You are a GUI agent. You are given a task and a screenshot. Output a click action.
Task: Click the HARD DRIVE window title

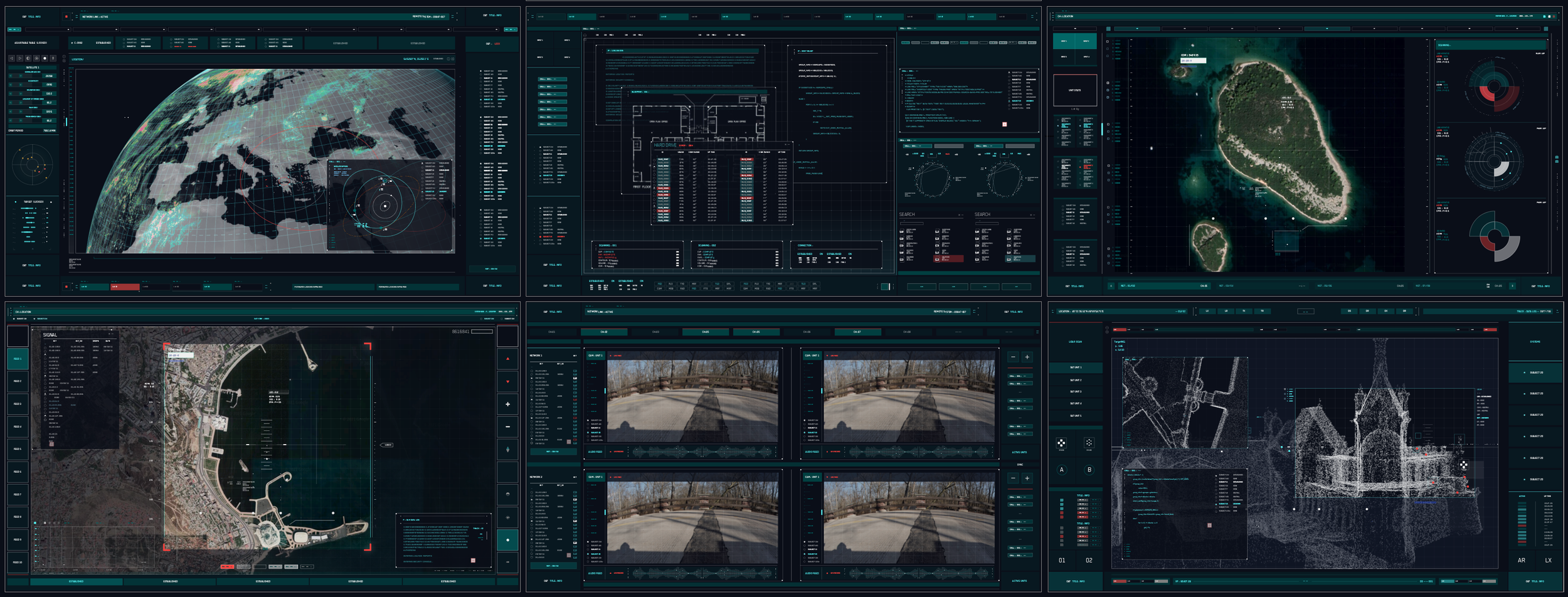click(x=665, y=145)
